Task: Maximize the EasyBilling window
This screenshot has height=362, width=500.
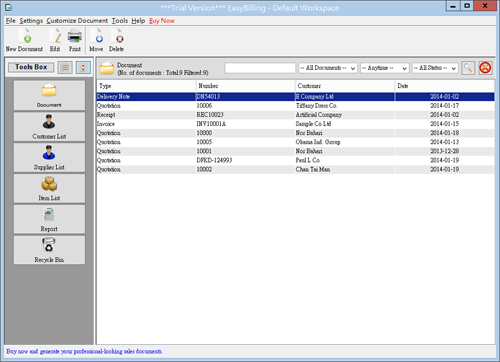Action: tap(467, 6)
